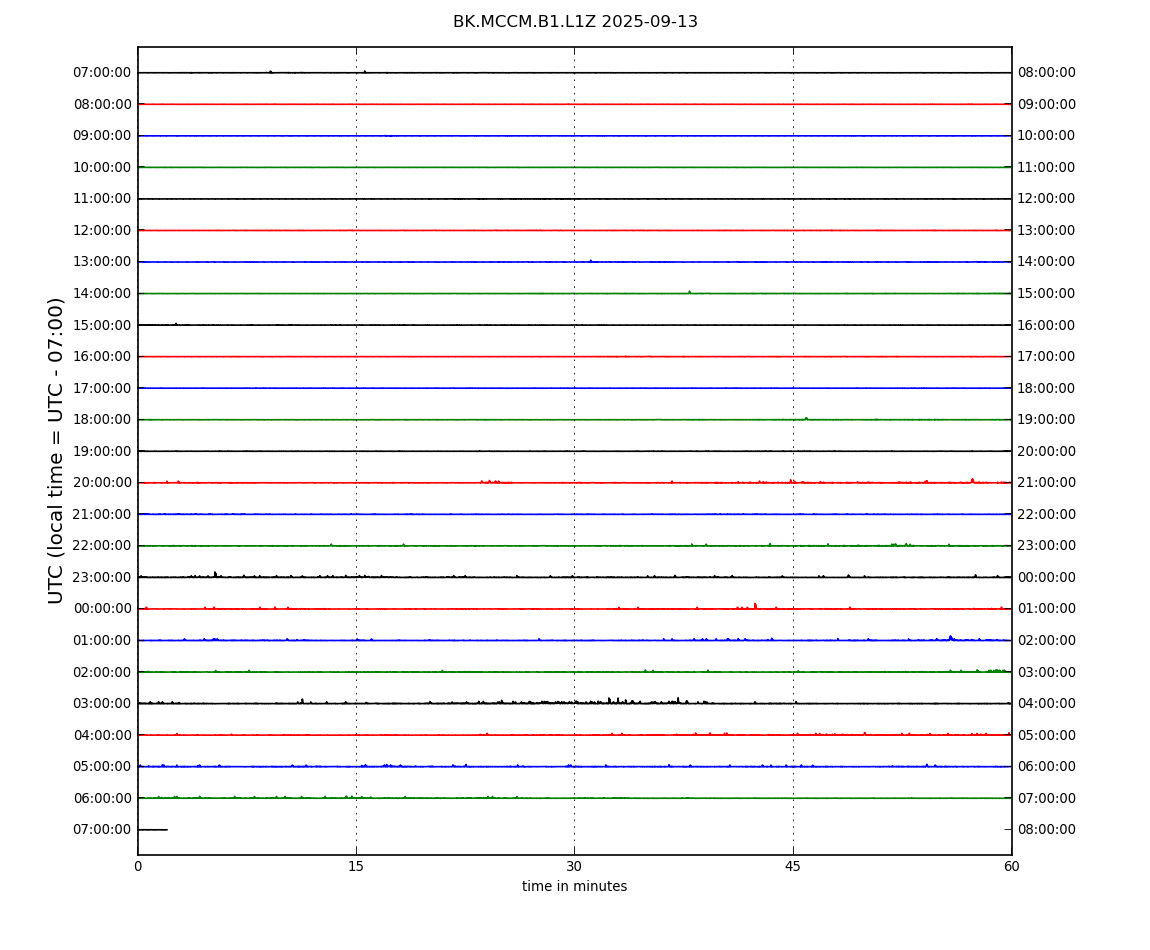The image size is (1150, 950).
Task: Select left-axis time label 18:00:00
Action: pos(103,420)
